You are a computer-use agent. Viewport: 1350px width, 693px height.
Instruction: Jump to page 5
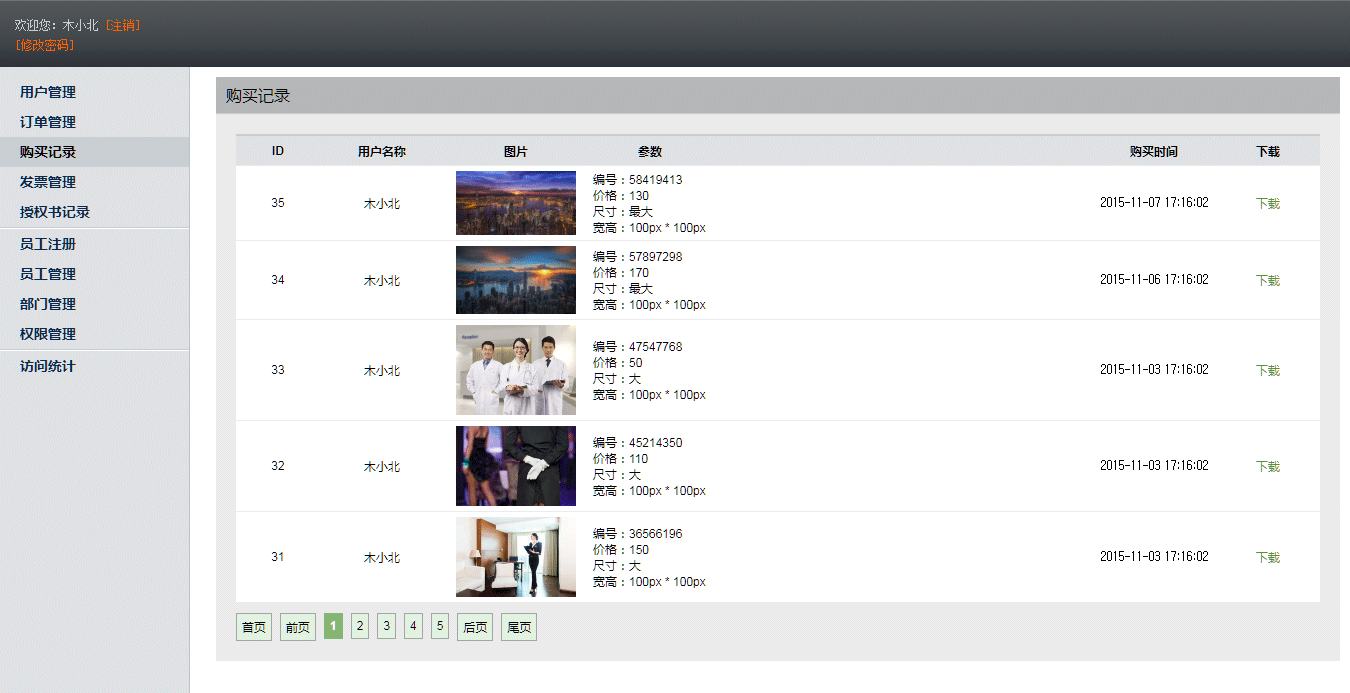click(x=440, y=626)
